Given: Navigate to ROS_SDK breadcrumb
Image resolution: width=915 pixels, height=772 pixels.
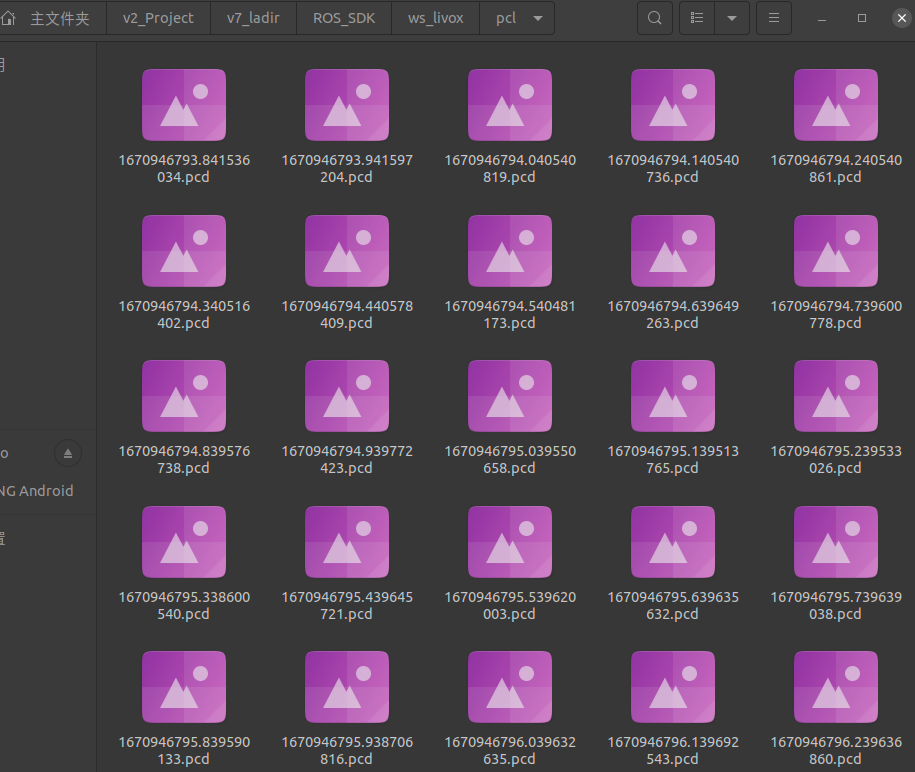Looking at the screenshot, I should point(344,18).
